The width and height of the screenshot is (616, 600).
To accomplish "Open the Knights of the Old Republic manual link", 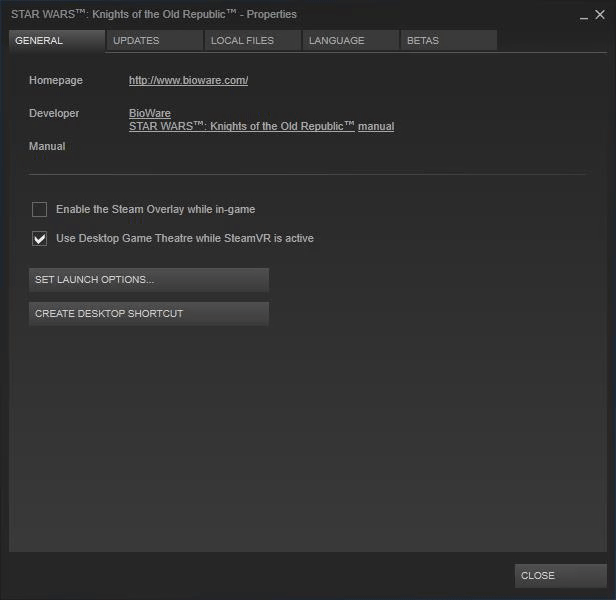I will coord(261,126).
